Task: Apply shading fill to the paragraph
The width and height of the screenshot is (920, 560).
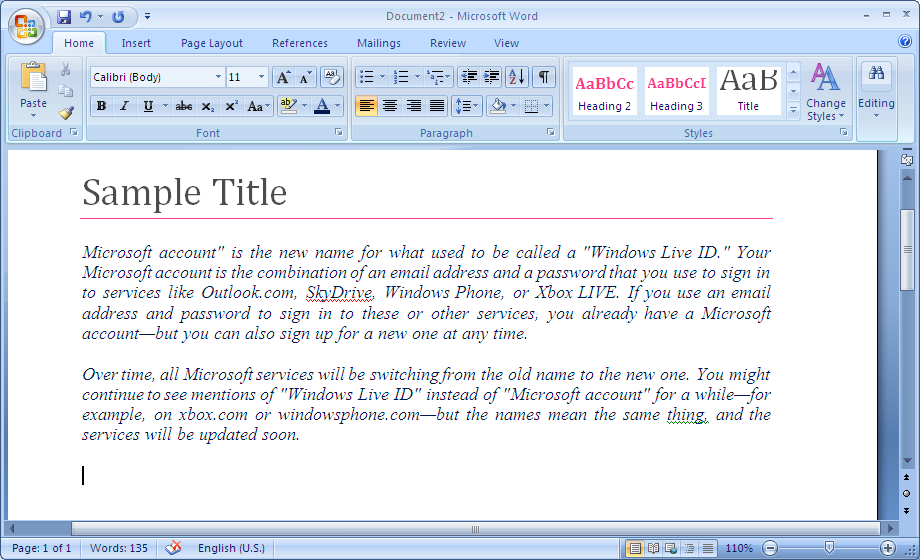Action: point(498,106)
